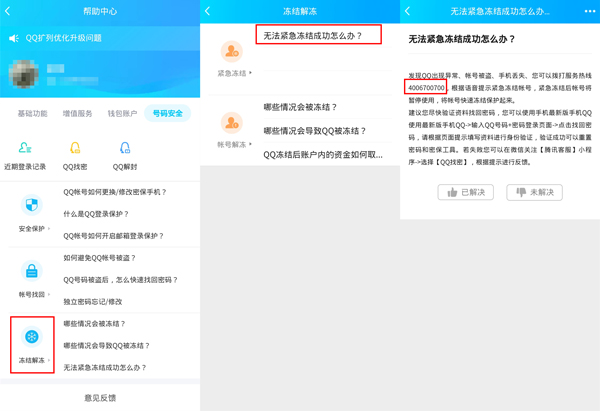Open 哪些情况会导致QQ被冻结 in 帮助中心 list
Screen dimensions: 600x411
[x=106, y=346]
